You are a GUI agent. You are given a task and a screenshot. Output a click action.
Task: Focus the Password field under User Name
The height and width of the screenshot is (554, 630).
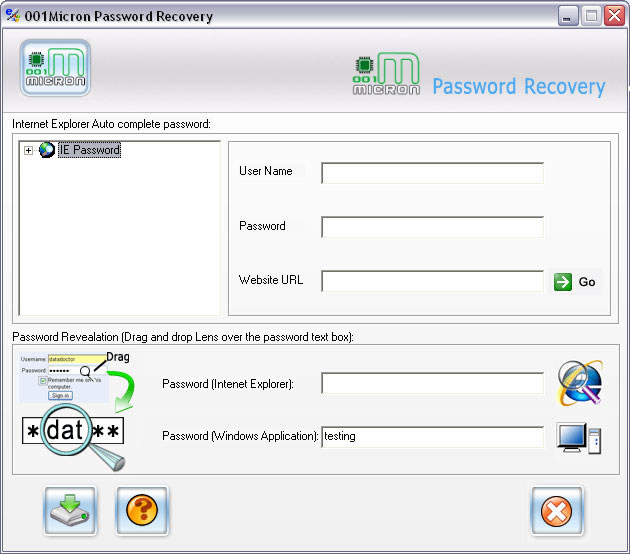point(432,227)
